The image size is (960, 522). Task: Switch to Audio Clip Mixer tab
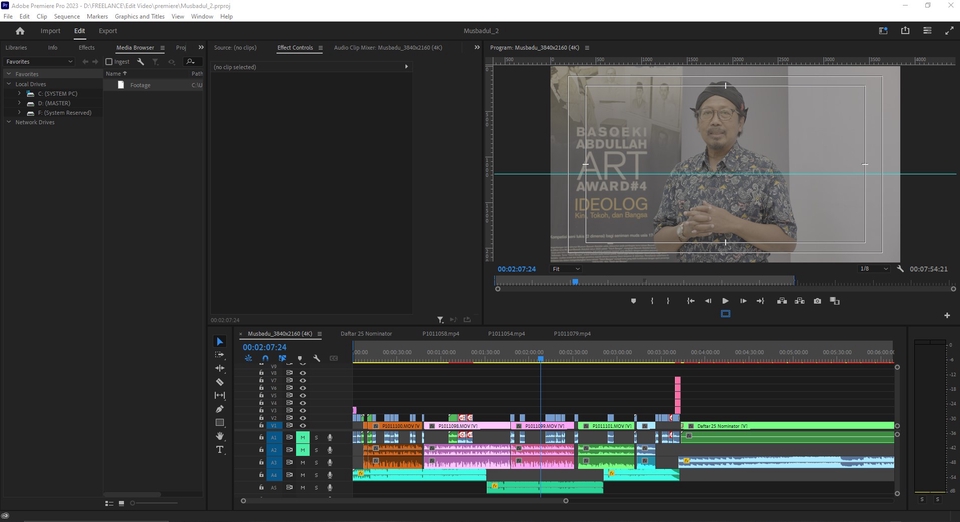tap(388, 47)
